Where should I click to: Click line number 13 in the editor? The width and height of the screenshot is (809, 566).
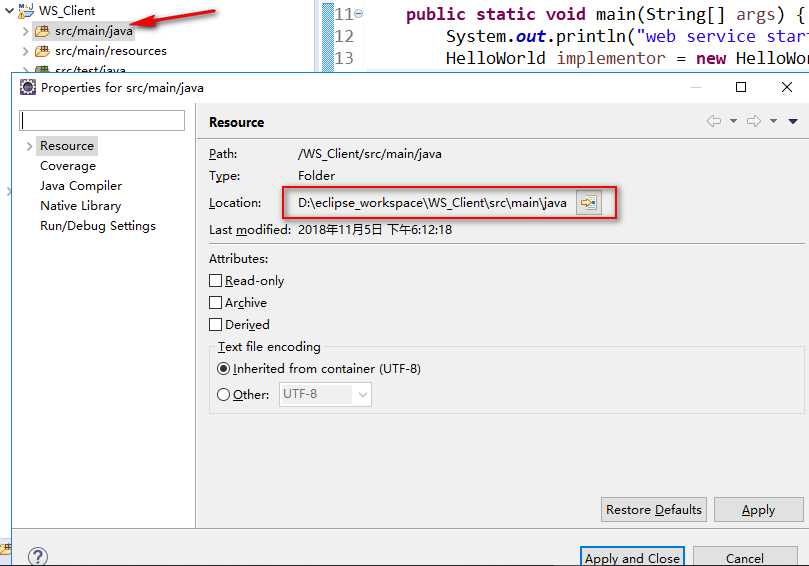344,58
